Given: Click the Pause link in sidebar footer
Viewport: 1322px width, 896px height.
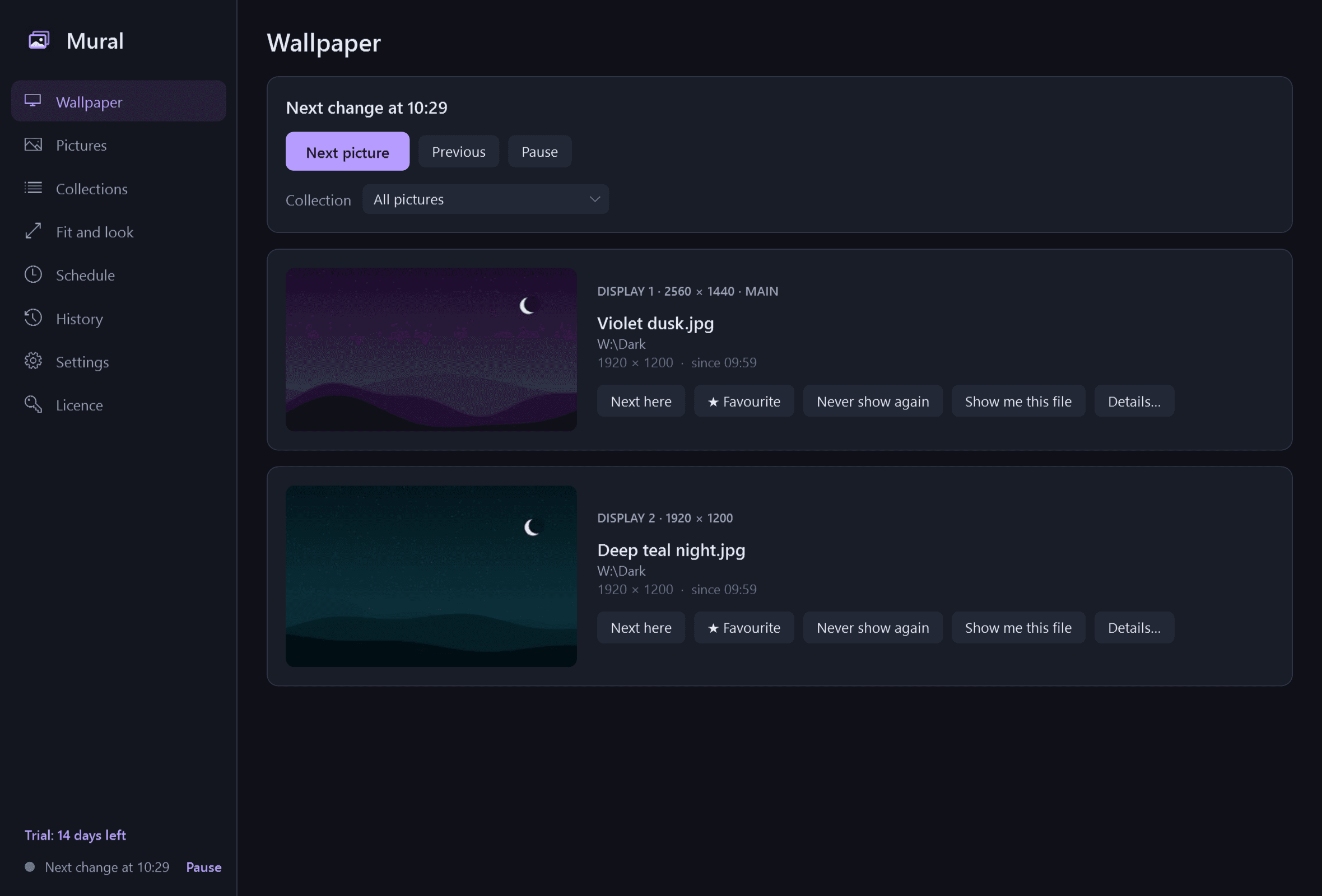Looking at the screenshot, I should pos(204,866).
